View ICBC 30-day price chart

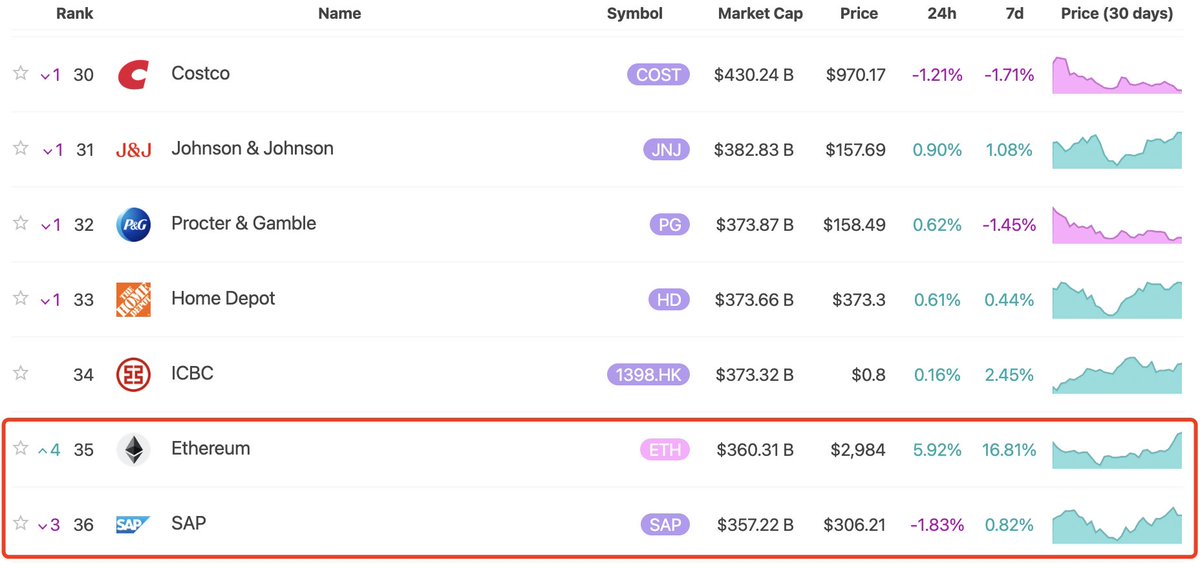tap(1117, 375)
